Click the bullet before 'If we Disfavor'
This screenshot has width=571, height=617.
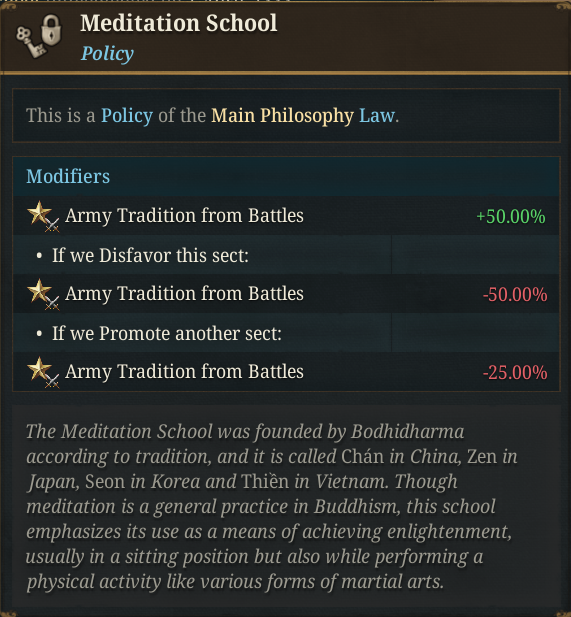39,256
